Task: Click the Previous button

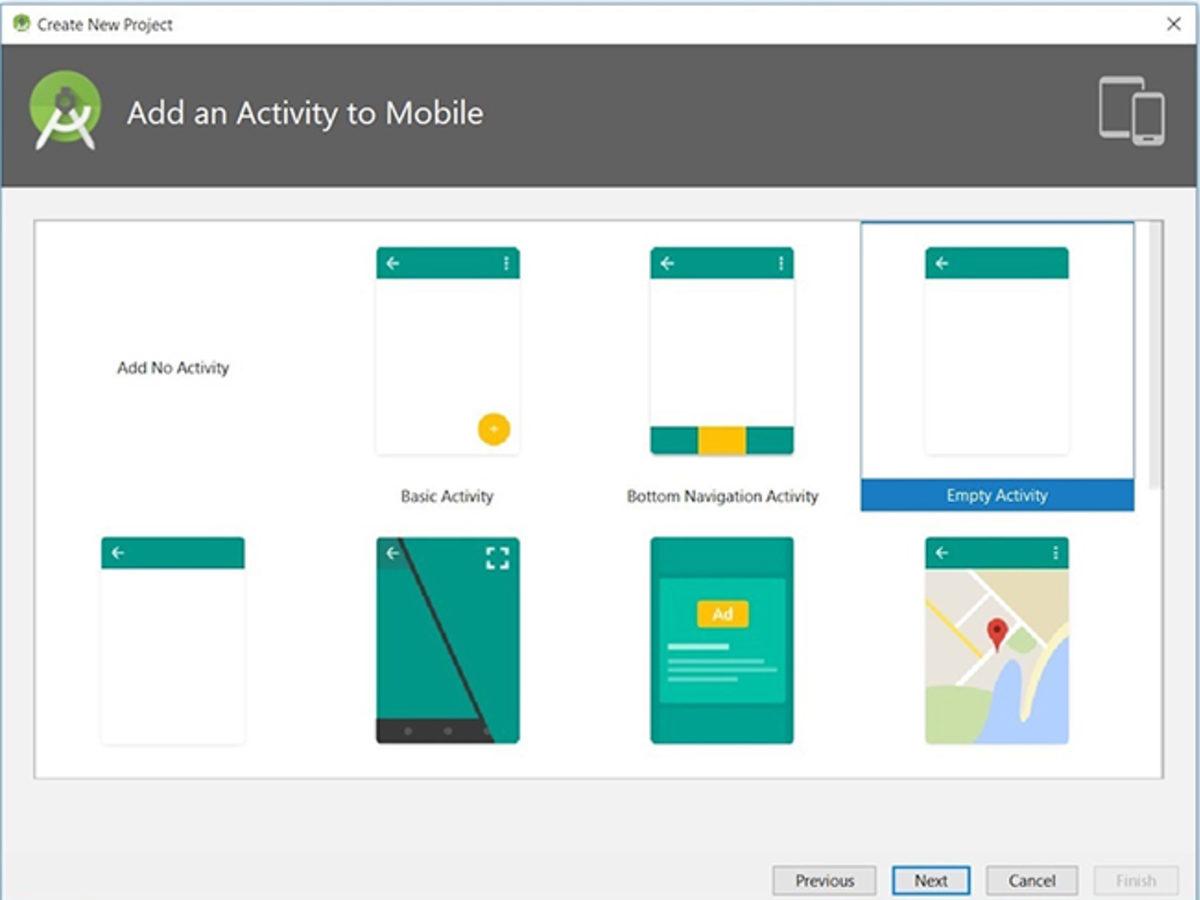Action: click(824, 880)
